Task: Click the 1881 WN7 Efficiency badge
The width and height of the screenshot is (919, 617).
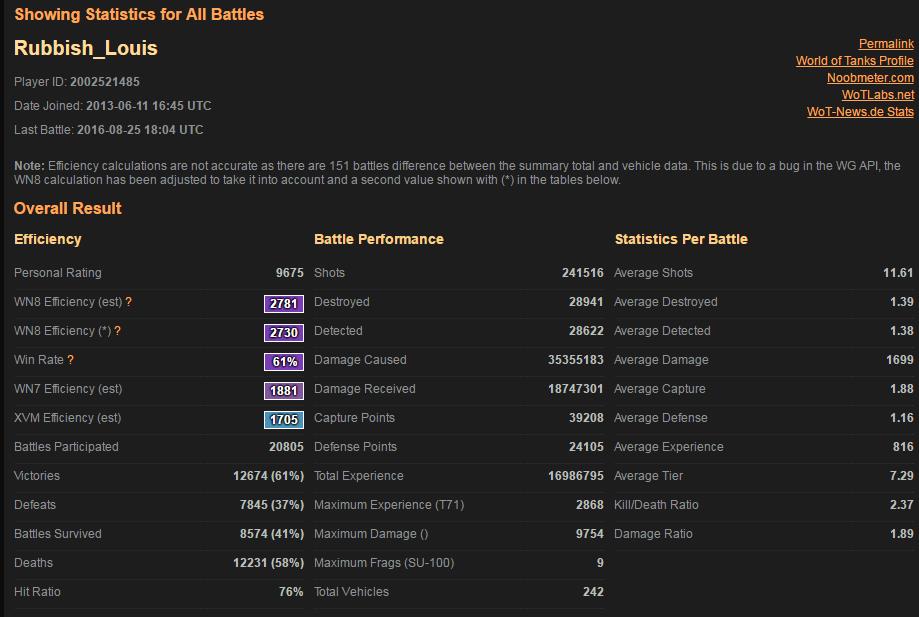Action: click(x=284, y=389)
